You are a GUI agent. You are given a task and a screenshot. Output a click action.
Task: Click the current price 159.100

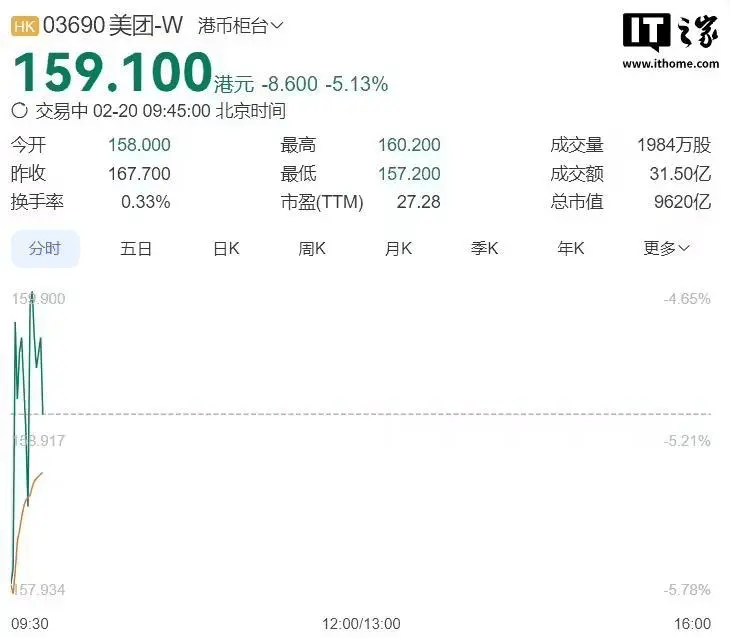point(113,72)
